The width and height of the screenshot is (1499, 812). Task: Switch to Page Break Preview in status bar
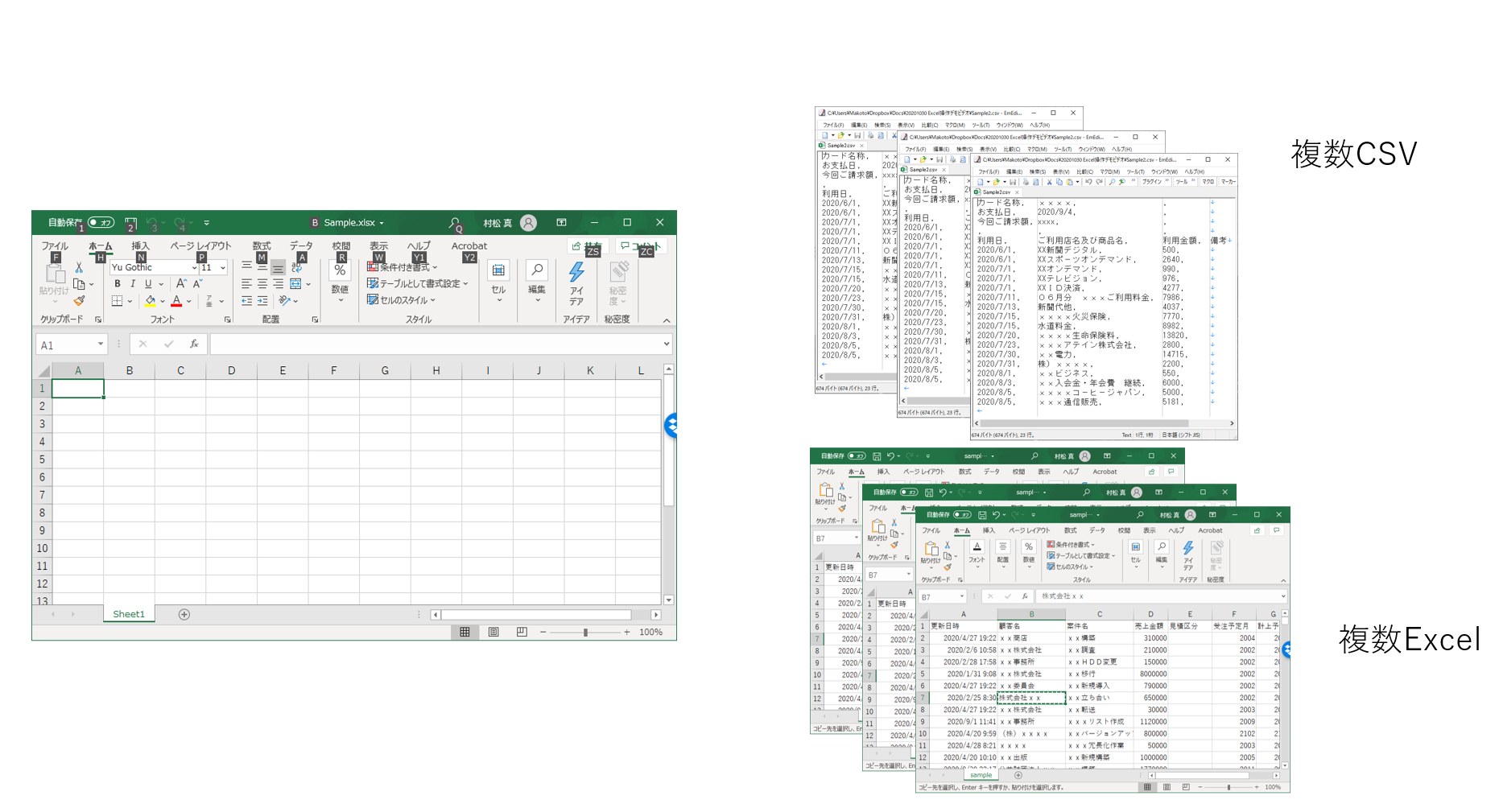point(522,633)
